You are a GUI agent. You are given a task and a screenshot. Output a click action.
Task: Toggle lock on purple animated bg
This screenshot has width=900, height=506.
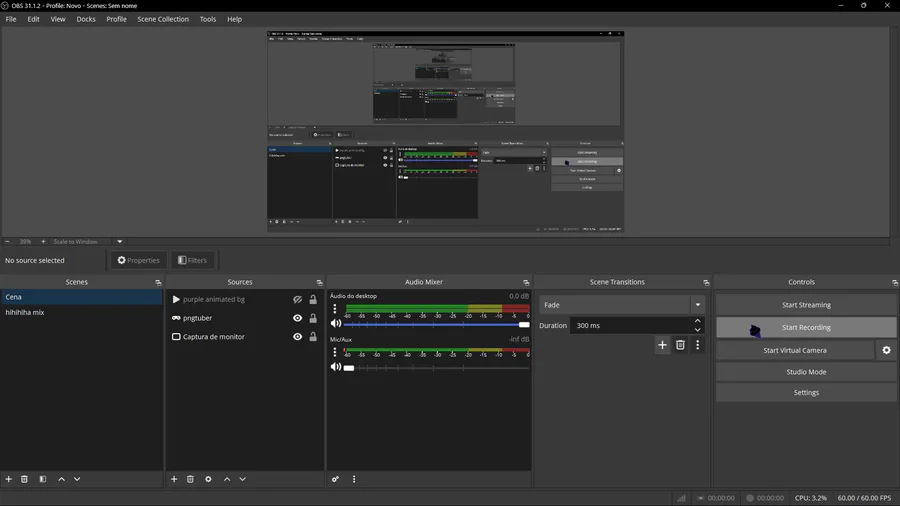pyautogui.click(x=313, y=299)
